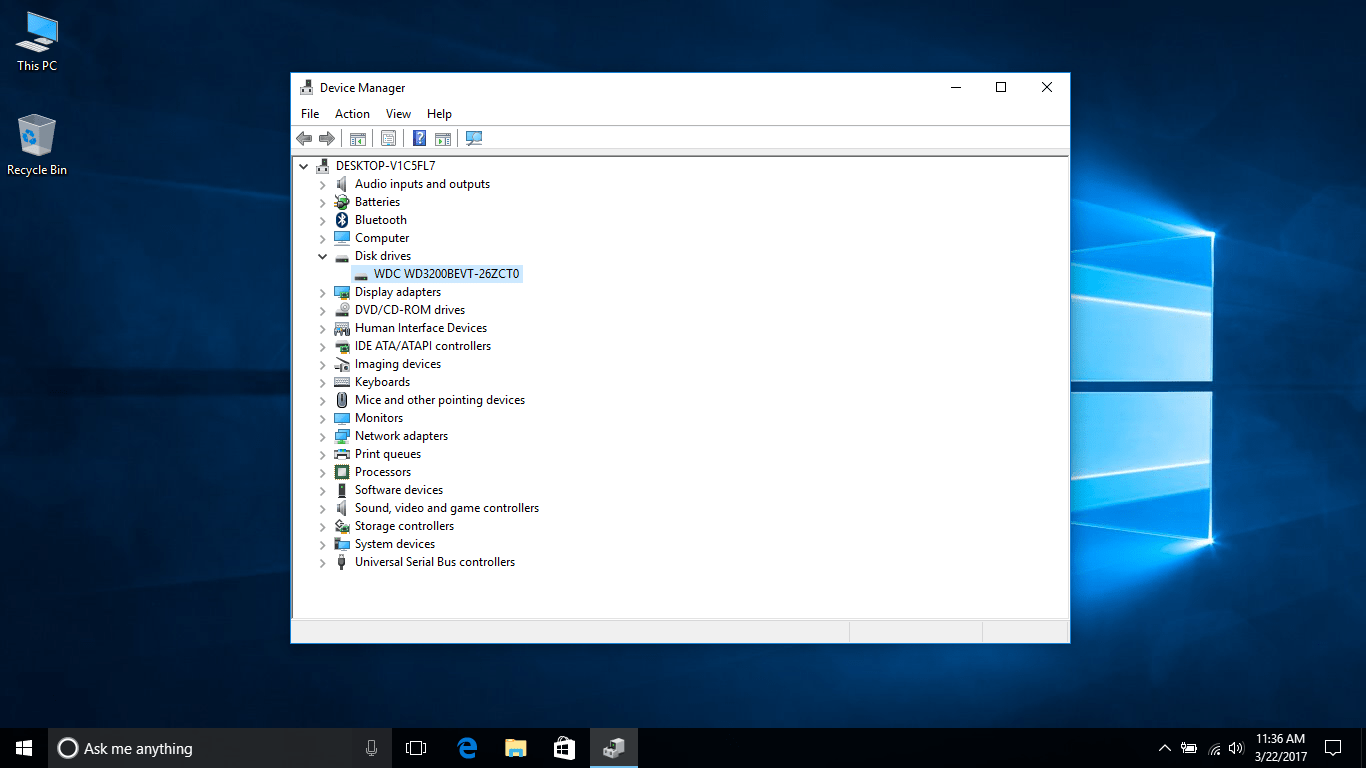Click the Forward navigation arrow
Viewport: 1366px width, 768px height.
click(x=327, y=138)
